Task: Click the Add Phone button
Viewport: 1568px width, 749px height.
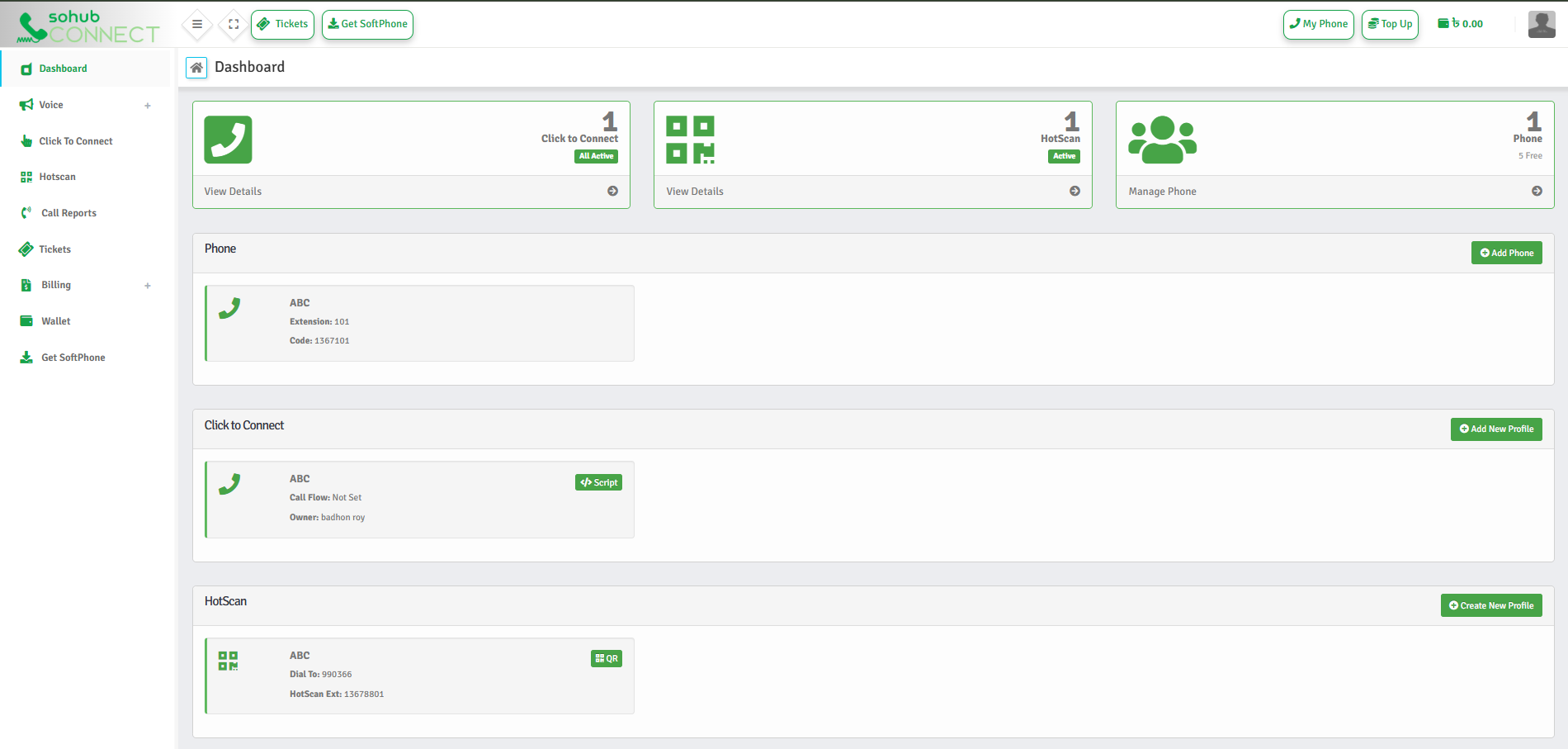Action: tap(1506, 252)
